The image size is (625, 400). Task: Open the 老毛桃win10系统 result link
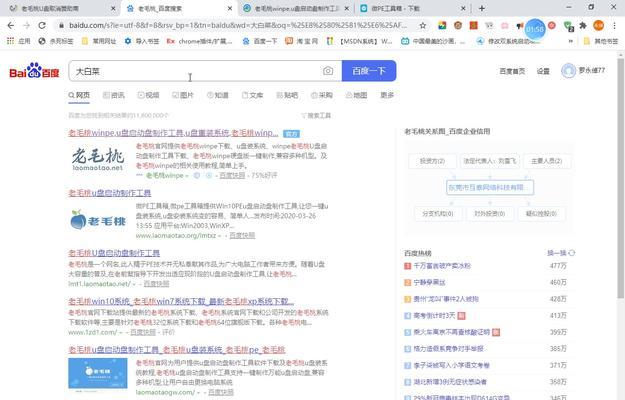click(x=181, y=301)
